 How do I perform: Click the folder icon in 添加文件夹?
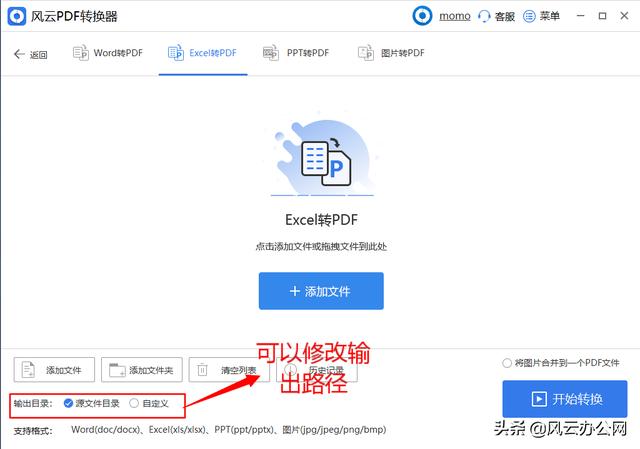pos(117,370)
